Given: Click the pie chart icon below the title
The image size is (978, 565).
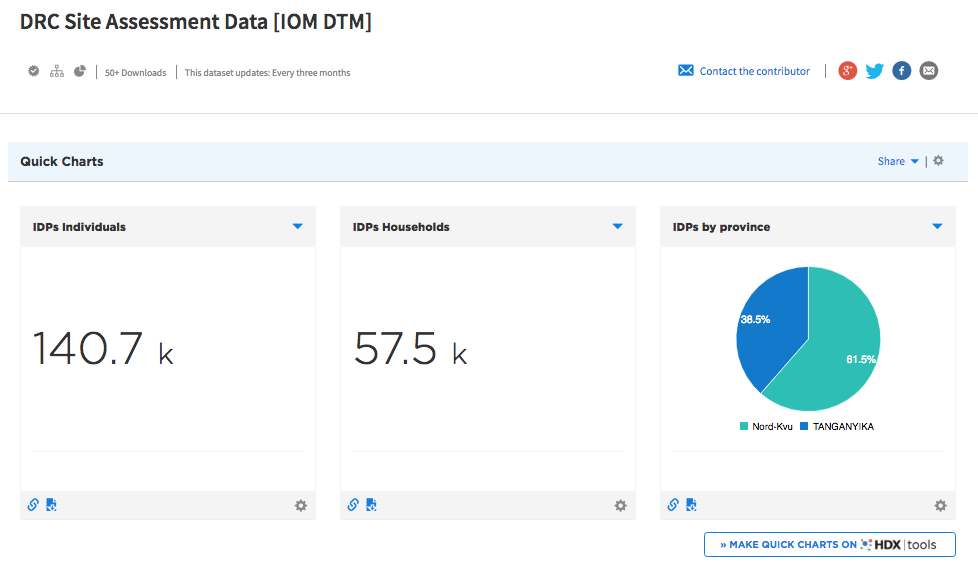Looking at the screenshot, I should [78, 72].
